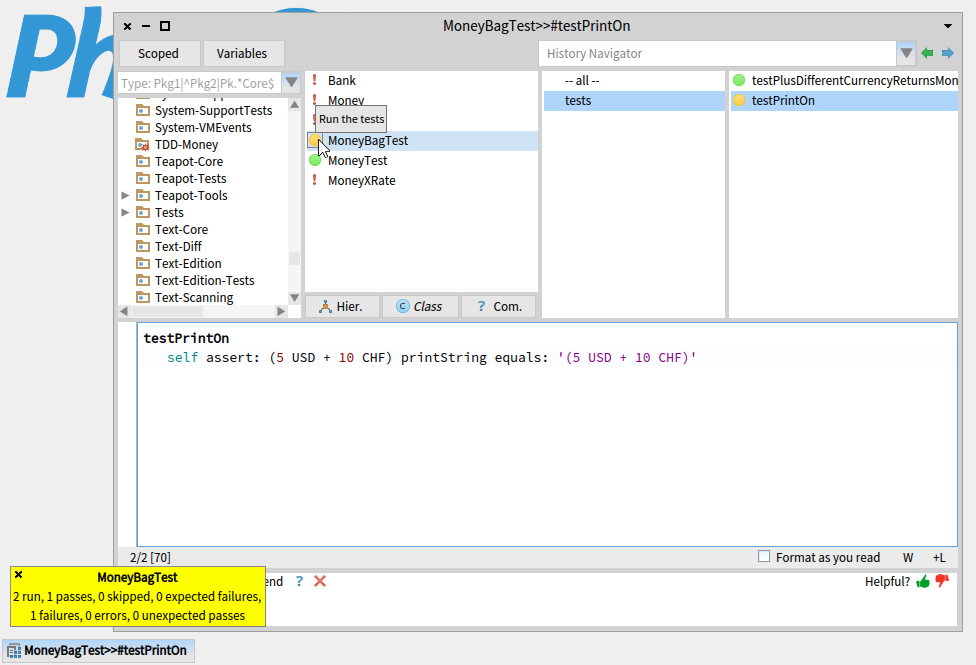Show the class hierarchy with Hier.

click(342, 306)
